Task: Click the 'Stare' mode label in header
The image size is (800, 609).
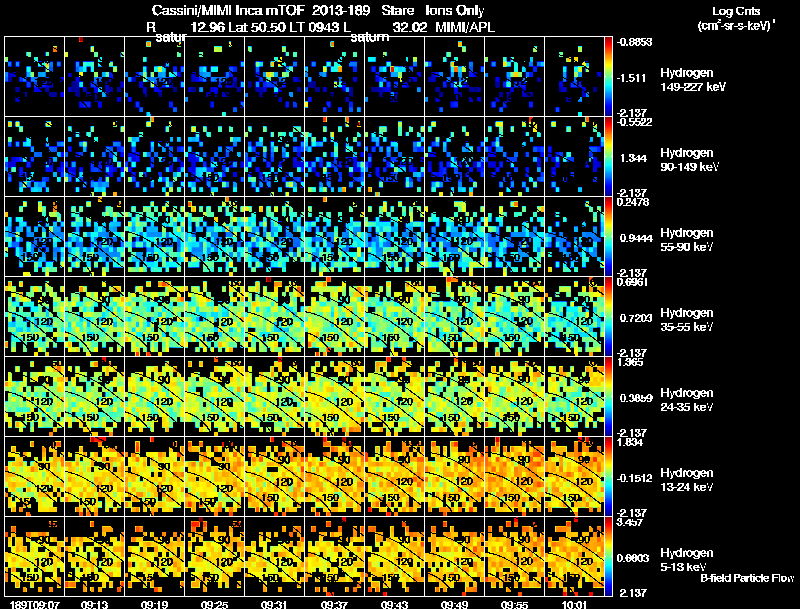Action: pos(398,11)
